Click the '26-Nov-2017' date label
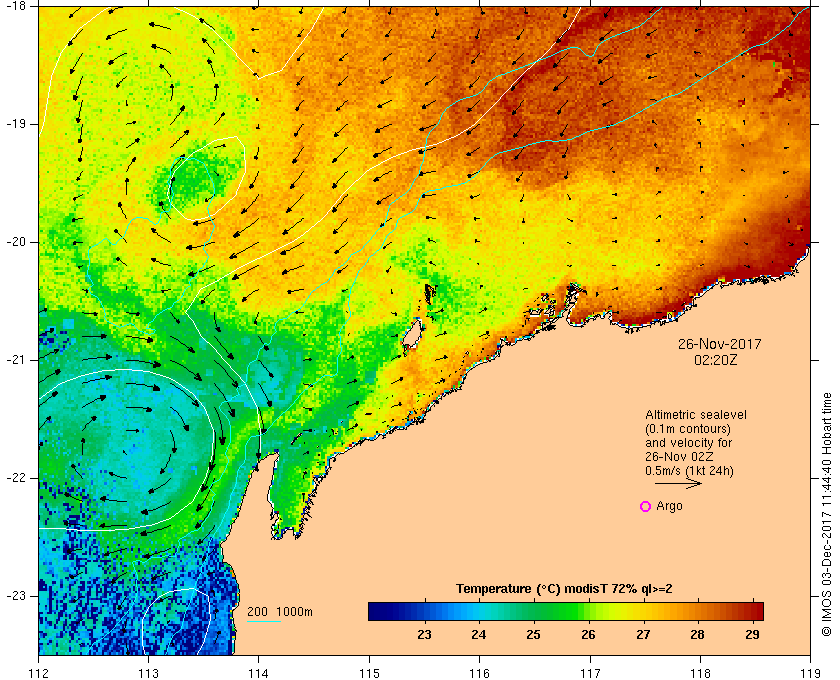This screenshot has height=680, width=840. [x=719, y=344]
